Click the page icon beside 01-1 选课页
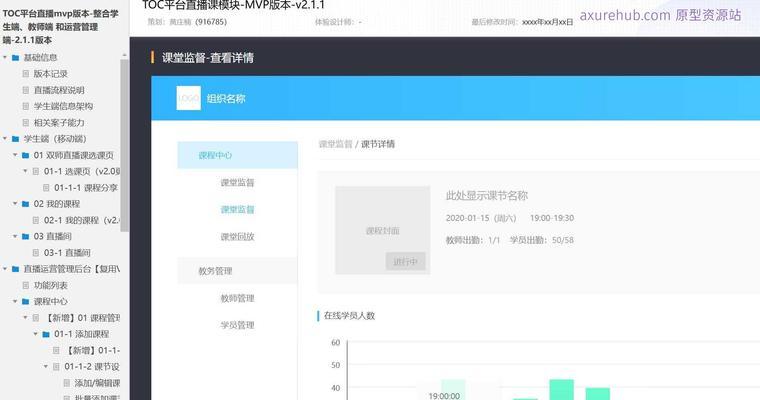 pos(36,171)
